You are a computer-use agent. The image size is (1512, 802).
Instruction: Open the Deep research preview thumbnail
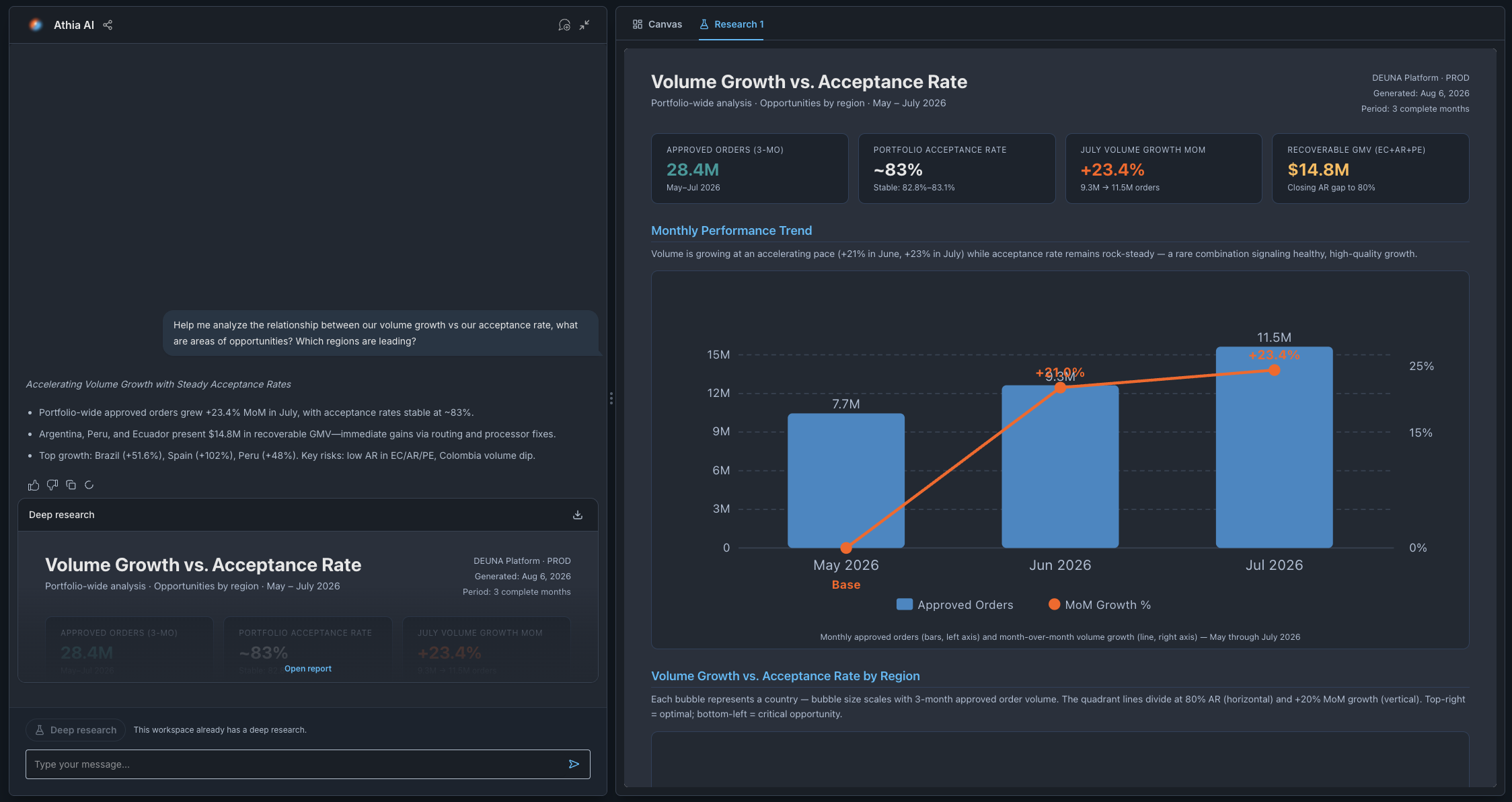(308, 607)
